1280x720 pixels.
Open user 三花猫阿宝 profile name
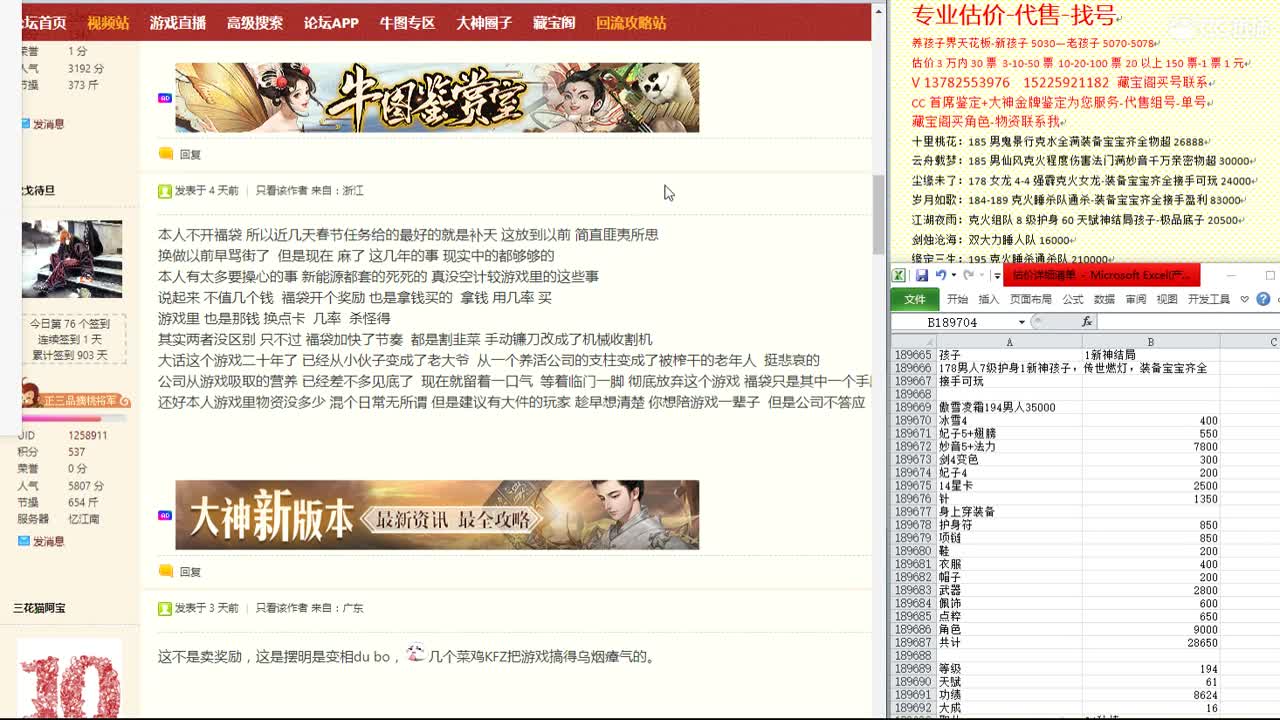point(39,607)
